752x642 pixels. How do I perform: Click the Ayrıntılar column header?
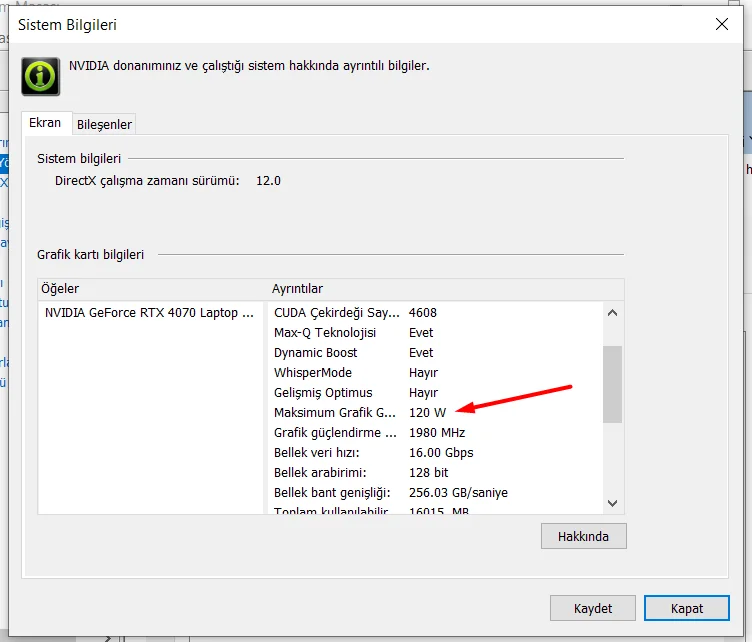(446, 289)
